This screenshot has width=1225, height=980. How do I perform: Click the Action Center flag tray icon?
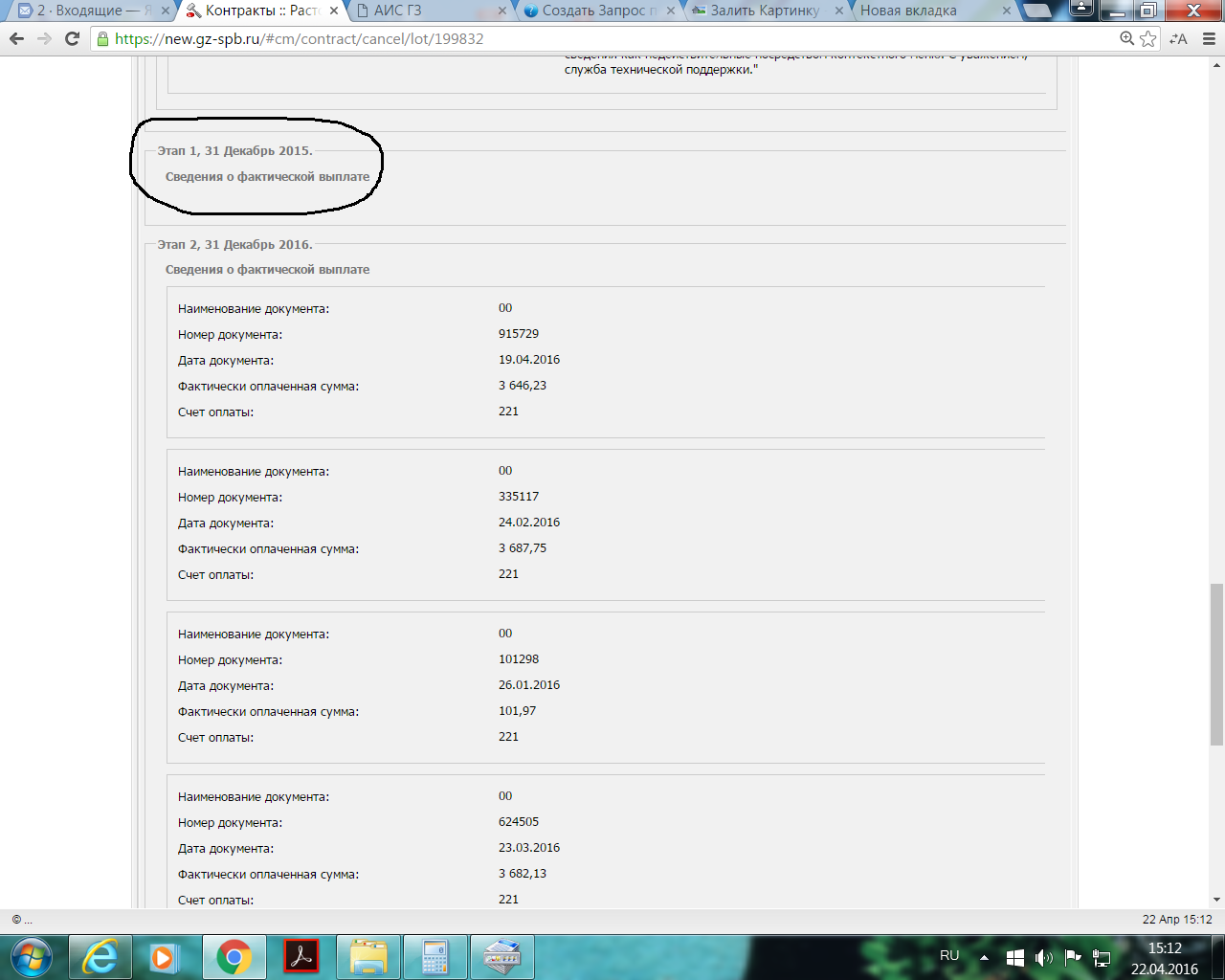1073,957
